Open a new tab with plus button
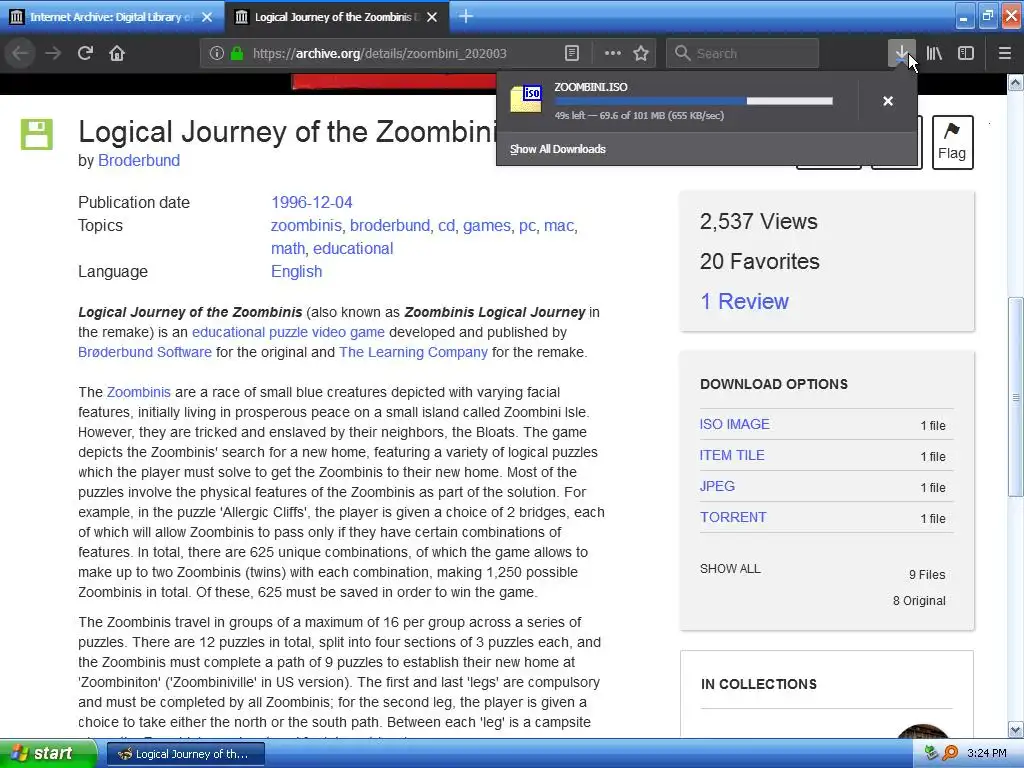 466,16
